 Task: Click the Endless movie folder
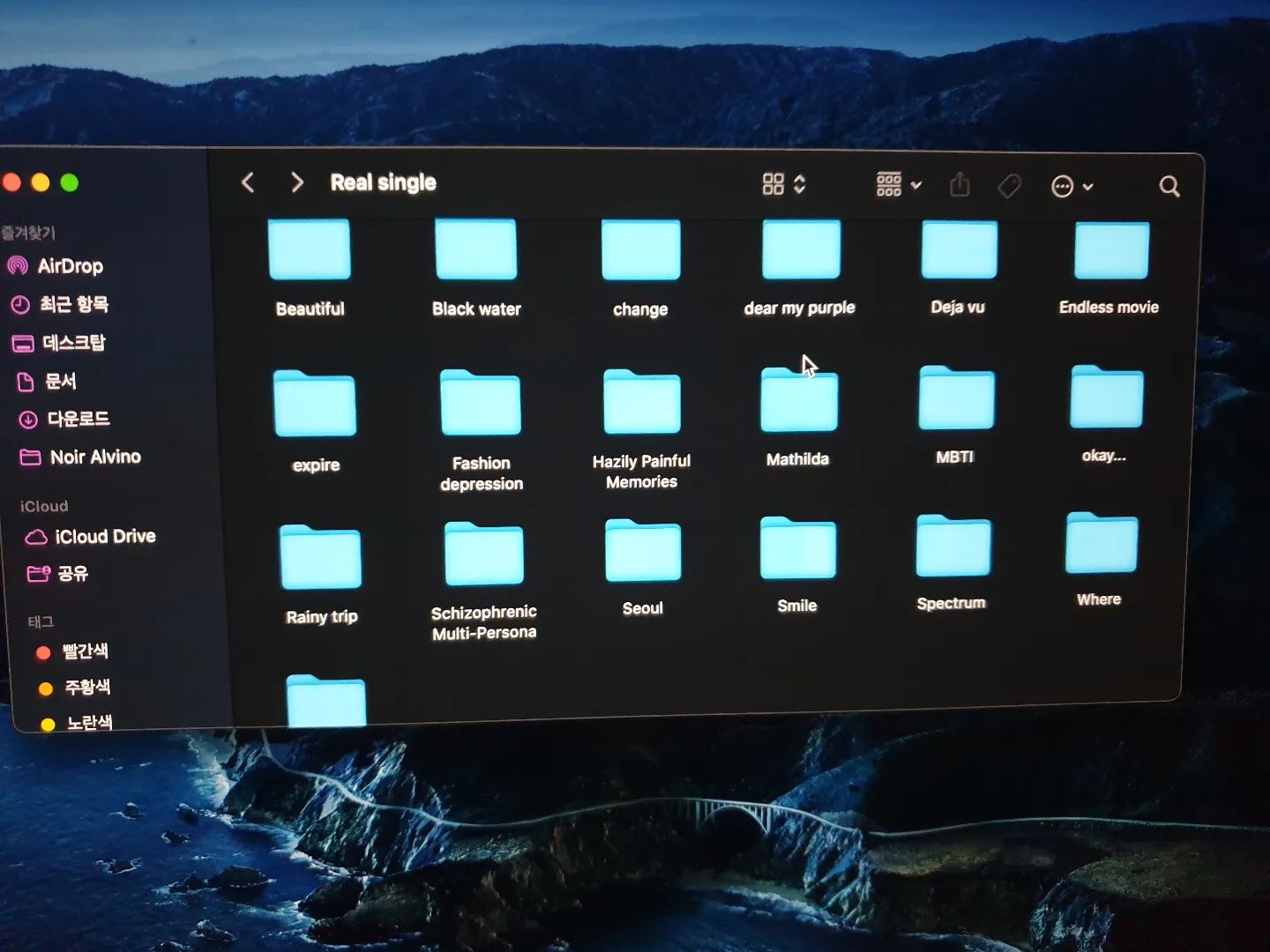click(1109, 268)
